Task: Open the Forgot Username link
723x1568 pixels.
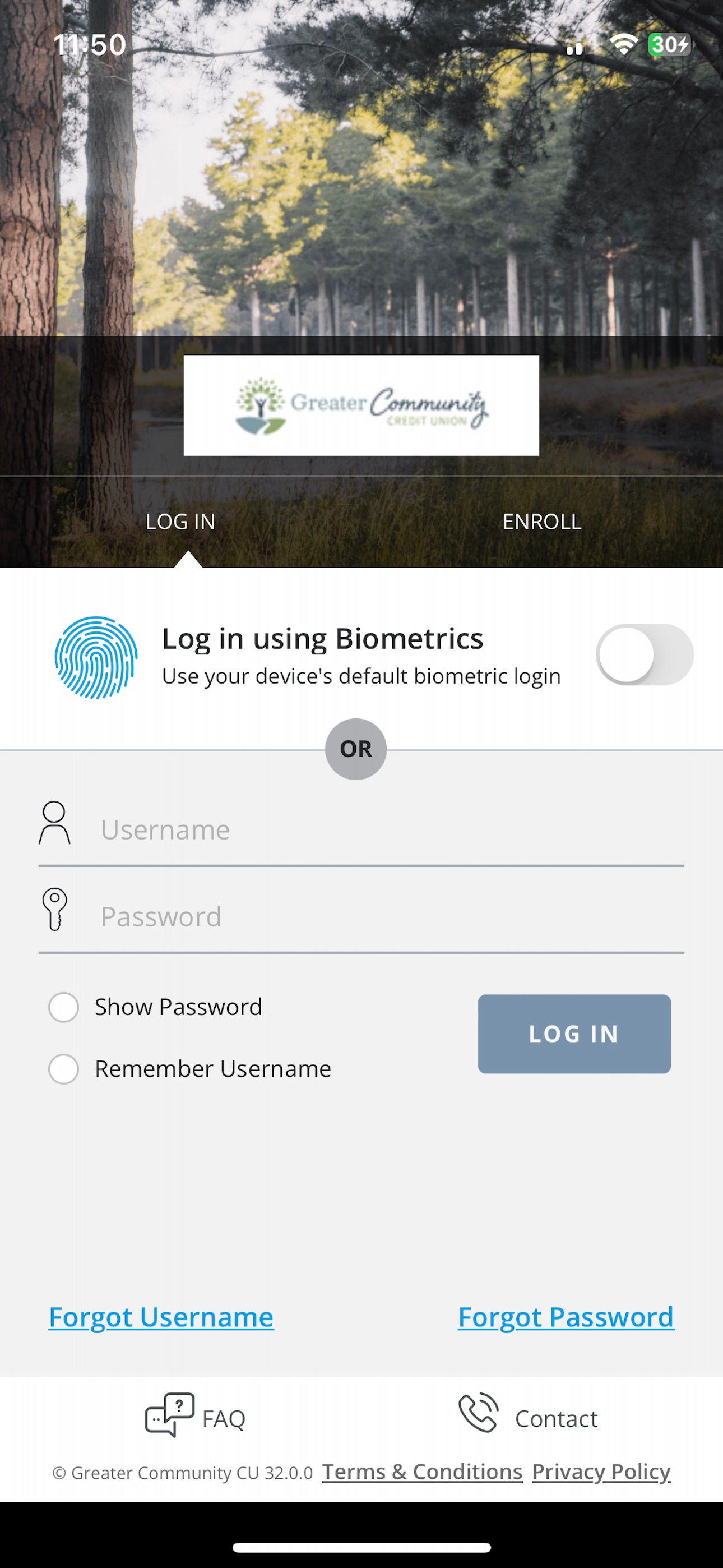Action: coord(161,1317)
